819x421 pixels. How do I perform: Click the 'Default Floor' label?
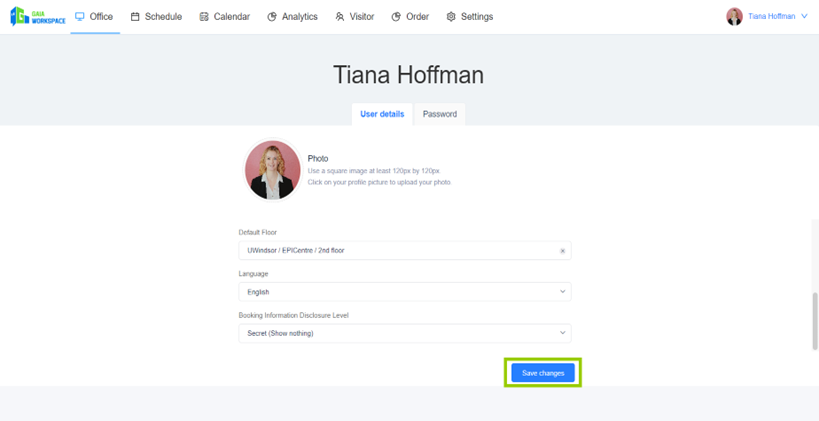tap(258, 232)
